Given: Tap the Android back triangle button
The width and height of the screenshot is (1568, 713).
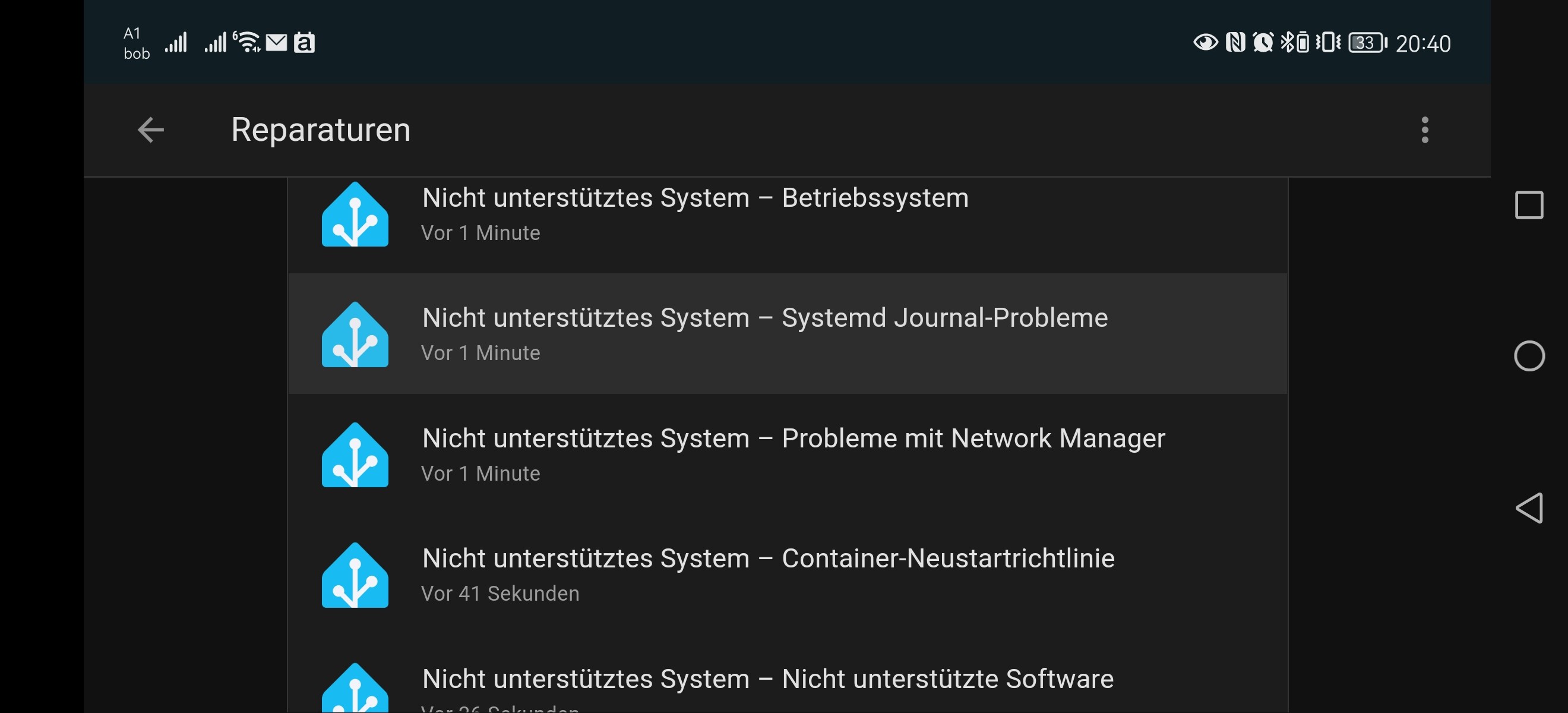Looking at the screenshot, I should [x=1528, y=508].
